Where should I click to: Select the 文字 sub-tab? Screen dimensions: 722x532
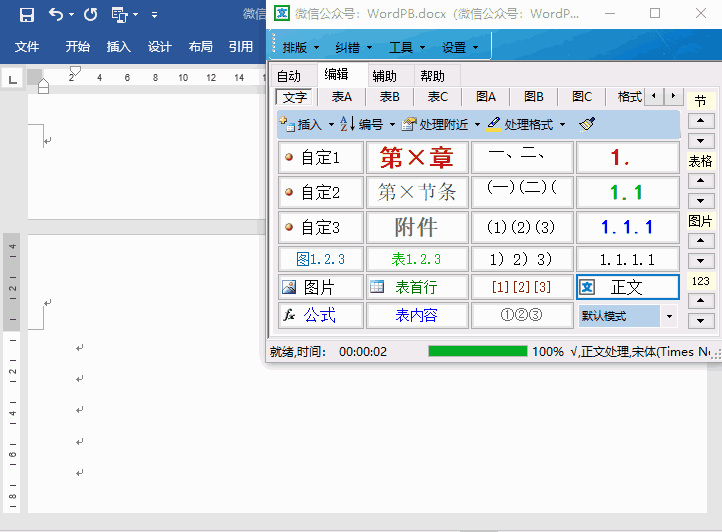(x=295, y=97)
